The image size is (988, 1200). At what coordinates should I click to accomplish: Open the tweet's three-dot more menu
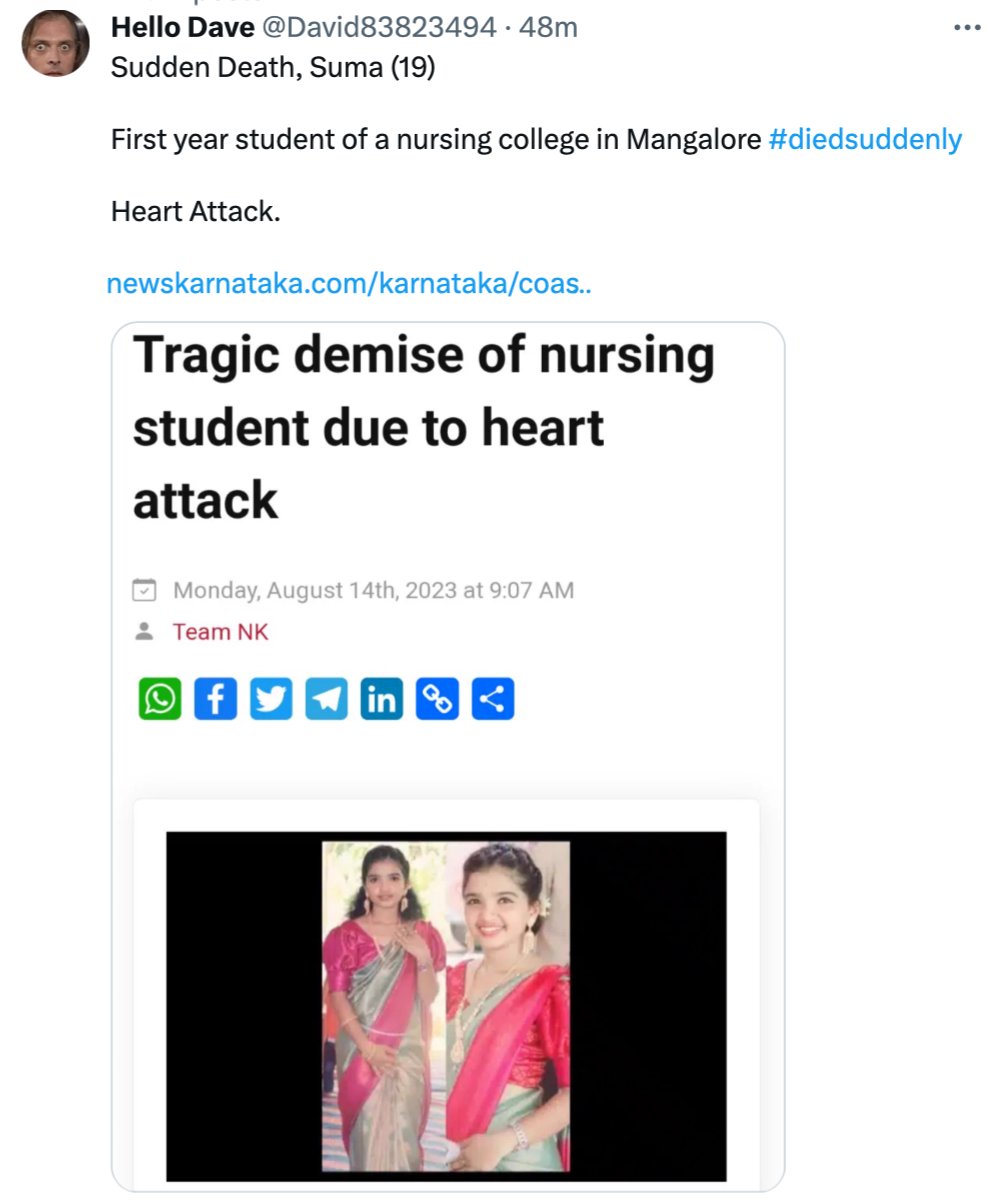pos(967,28)
